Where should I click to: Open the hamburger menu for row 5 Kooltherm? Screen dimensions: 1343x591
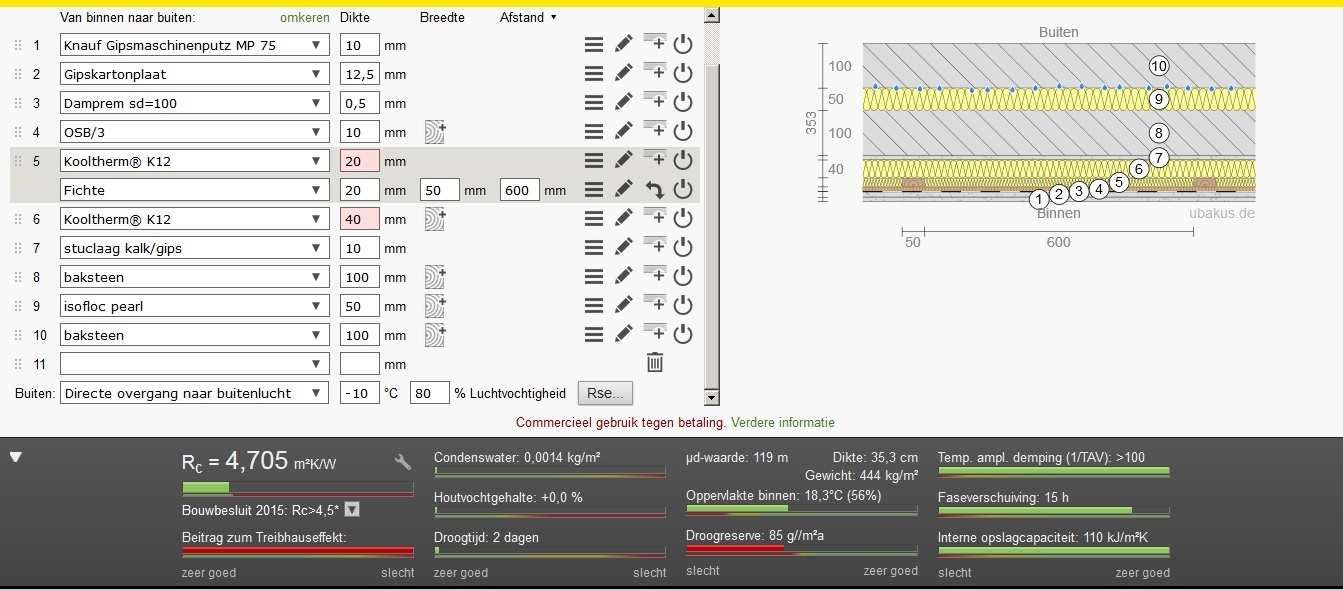594,161
